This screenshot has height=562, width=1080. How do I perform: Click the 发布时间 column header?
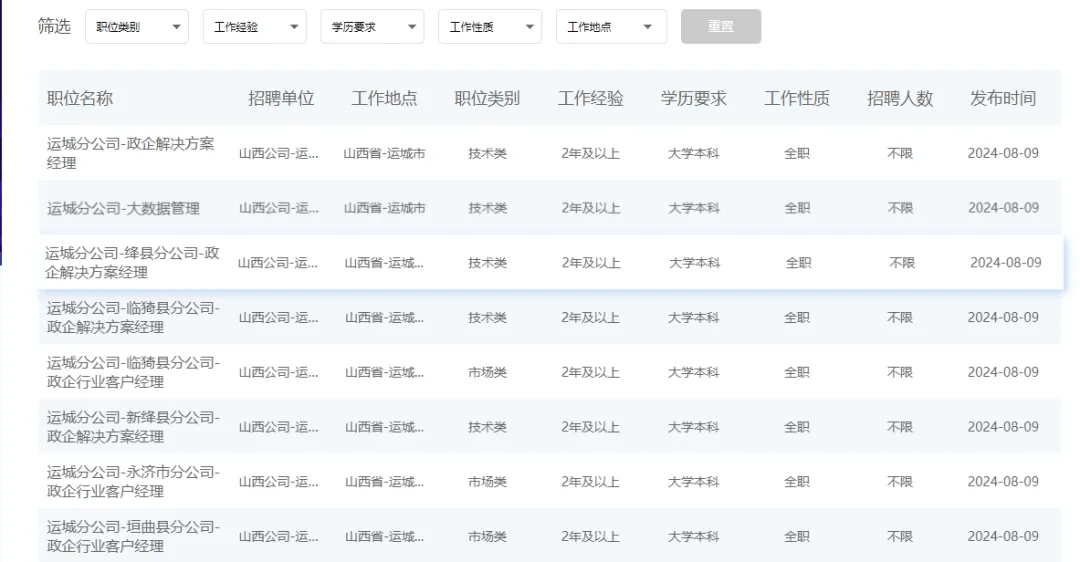(1003, 98)
